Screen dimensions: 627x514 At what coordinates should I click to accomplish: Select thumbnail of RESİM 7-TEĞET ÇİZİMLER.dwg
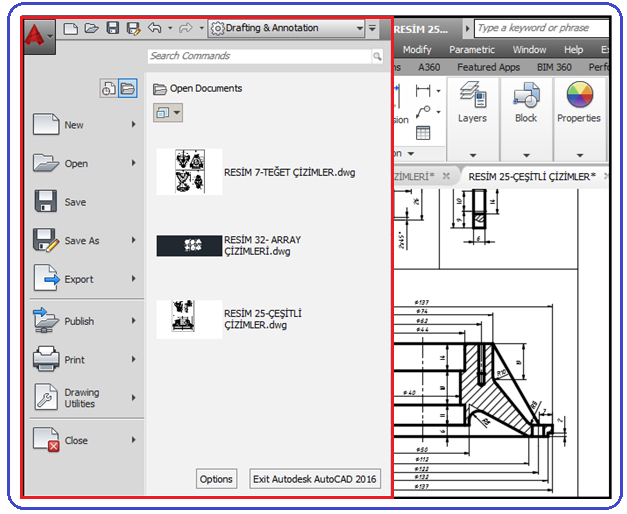[x=189, y=172]
